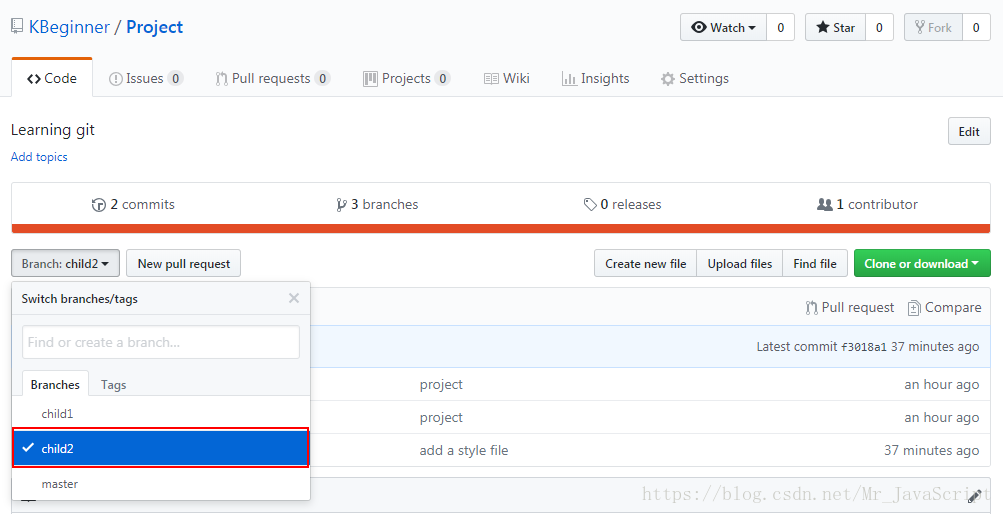Click the stargazers count next to Star

click(879, 27)
